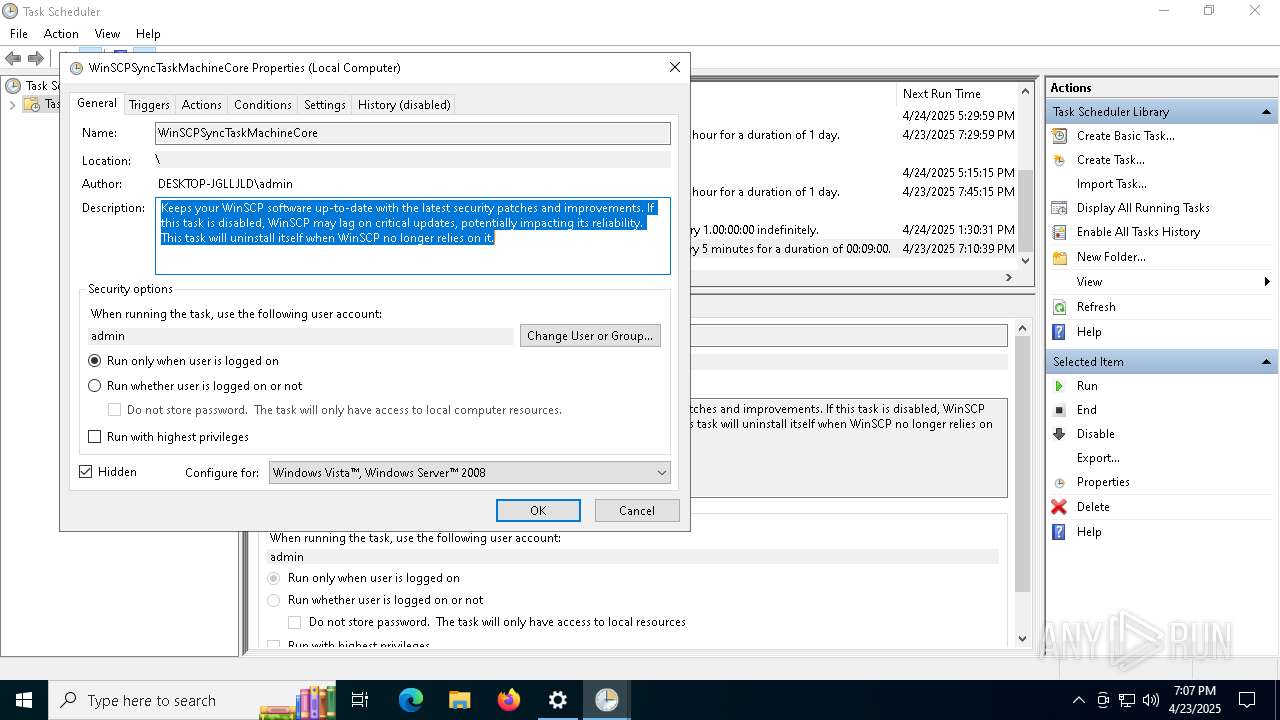Image resolution: width=1280 pixels, height=720 pixels.
Task: Click Export link under Selected Item
Action: pyautogui.click(x=1098, y=458)
